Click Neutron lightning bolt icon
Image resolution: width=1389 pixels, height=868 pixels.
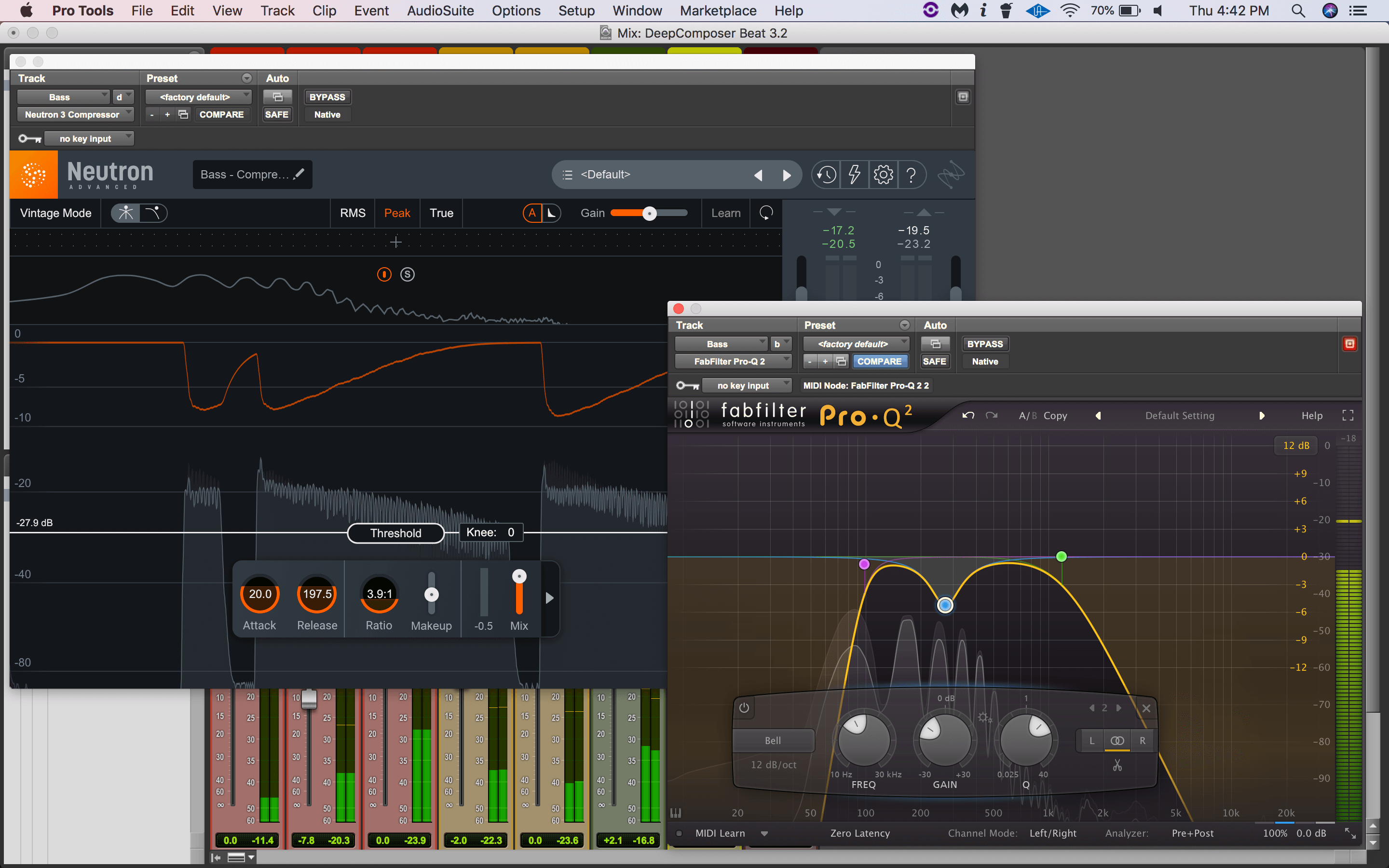855,175
